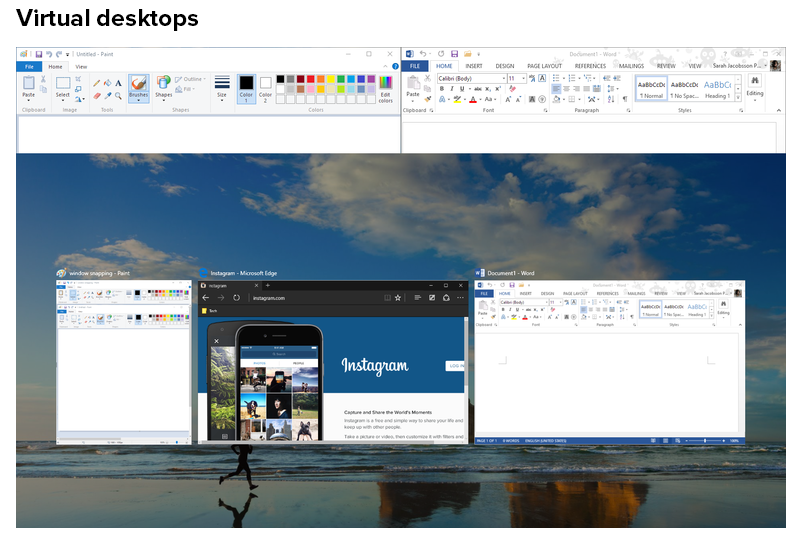Click the Refresh icon in the Edge thumbnail
This screenshot has height=534, width=799.
pyautogui.click(x=236, y=298)
